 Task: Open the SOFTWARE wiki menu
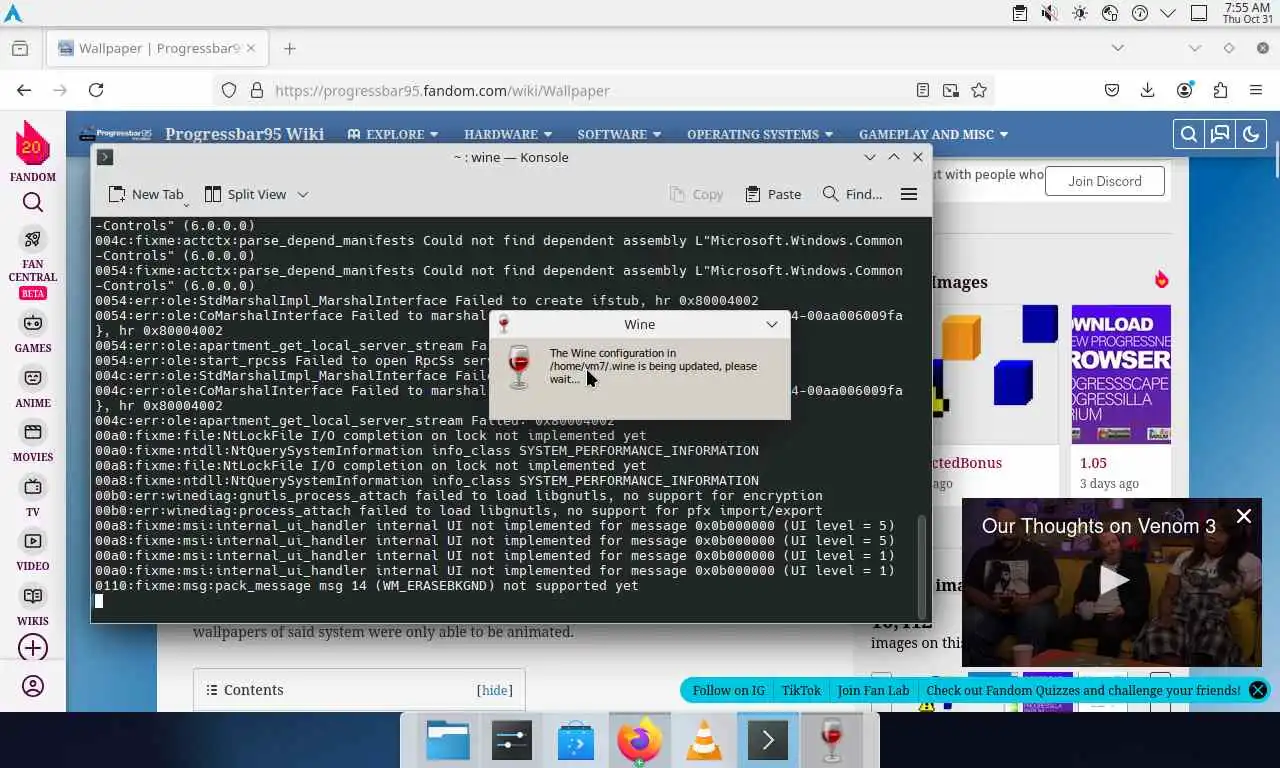619,134
